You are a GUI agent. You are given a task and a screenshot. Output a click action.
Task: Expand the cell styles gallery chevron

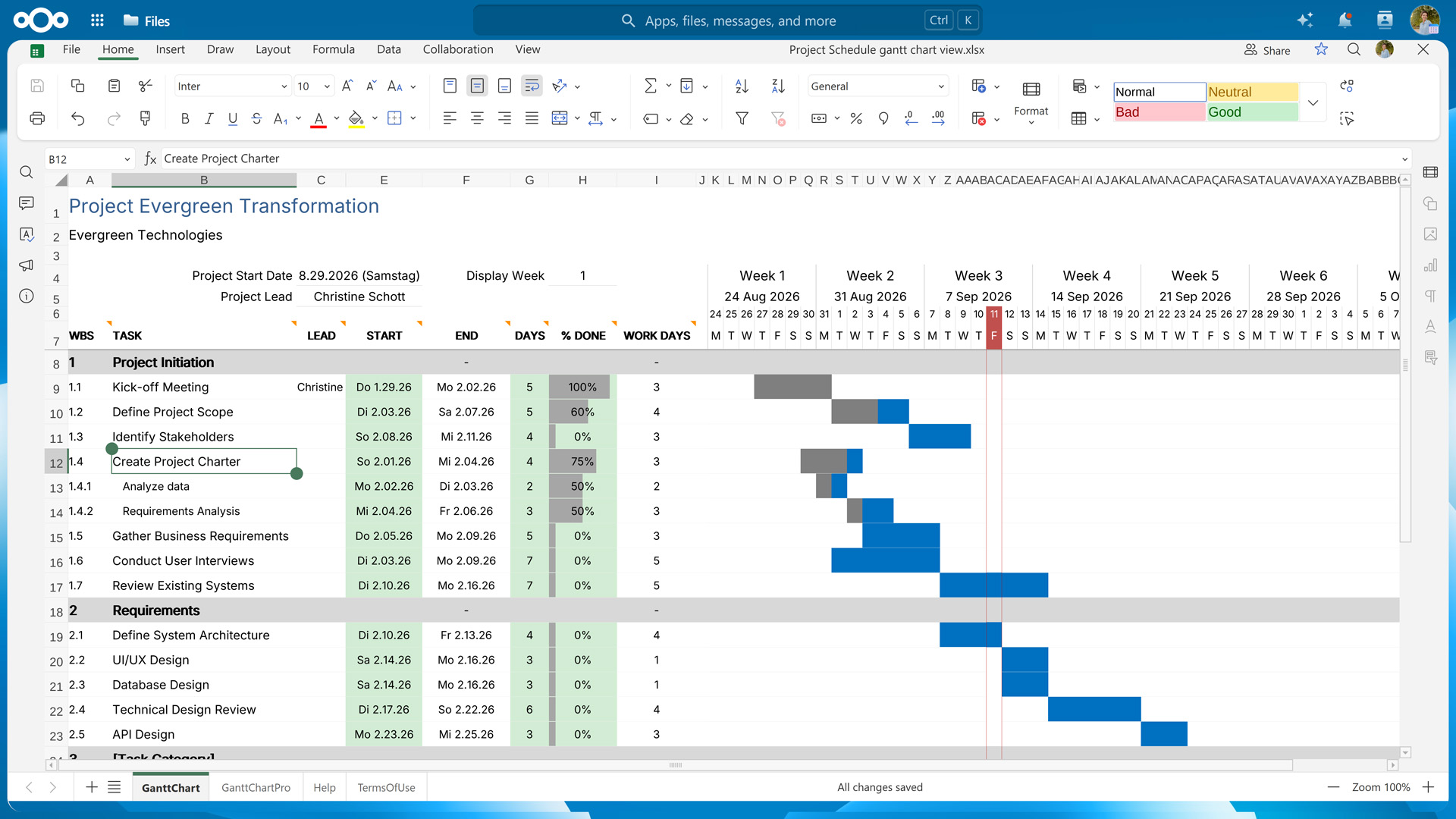click(x=1313, y=102)
